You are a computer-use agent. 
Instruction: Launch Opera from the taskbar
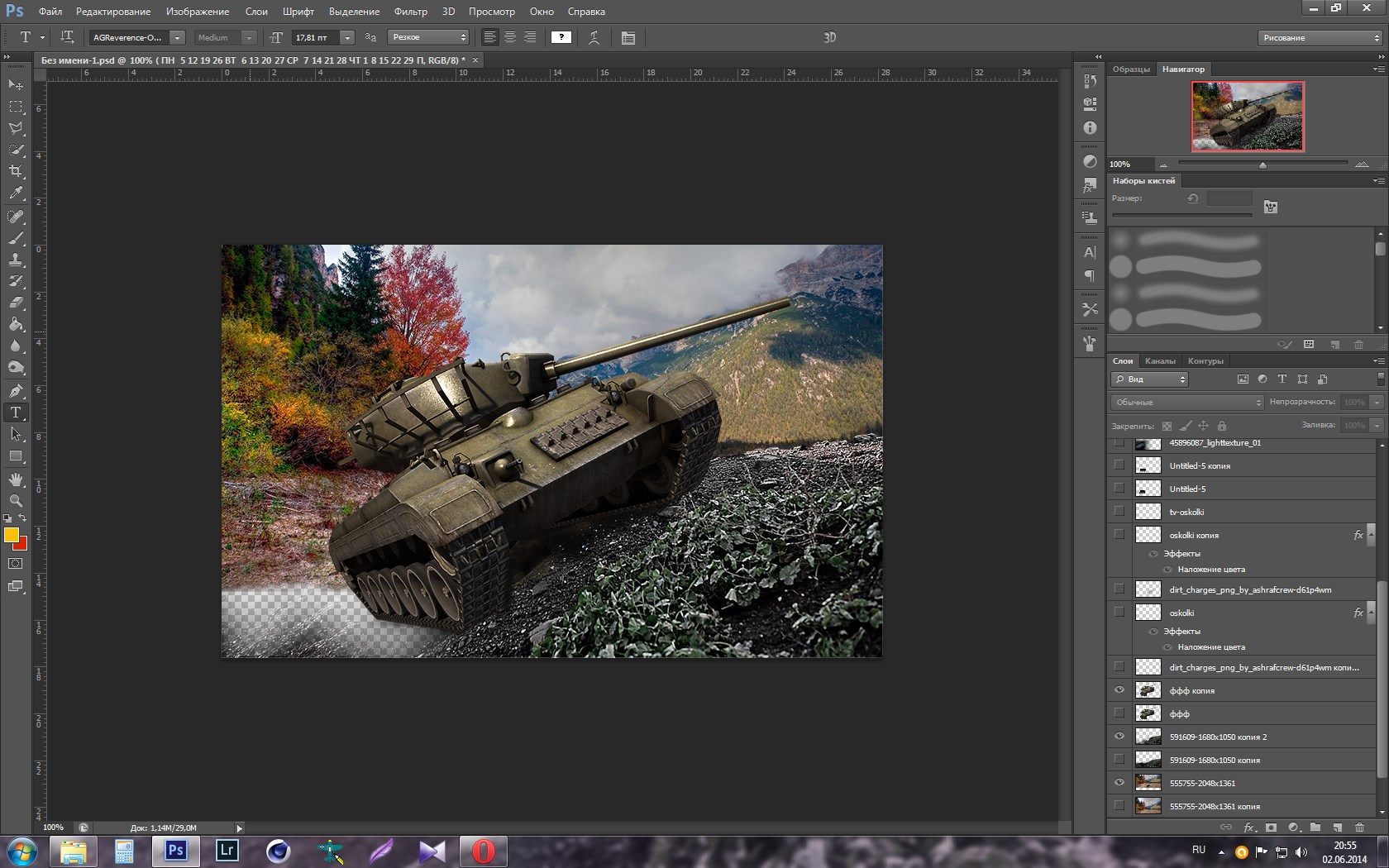click(483, 851)
